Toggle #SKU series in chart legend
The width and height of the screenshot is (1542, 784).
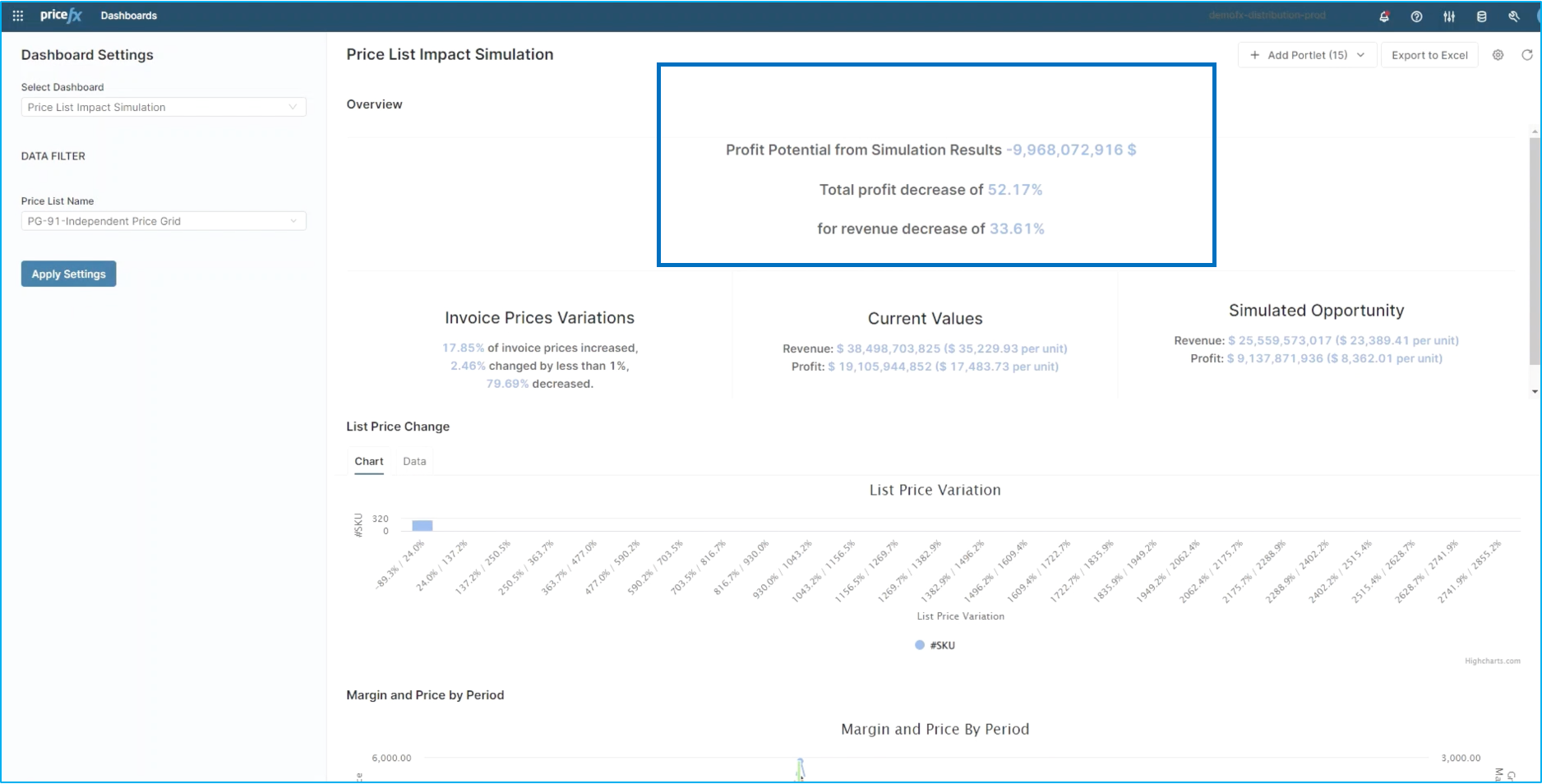click(935, 645)
